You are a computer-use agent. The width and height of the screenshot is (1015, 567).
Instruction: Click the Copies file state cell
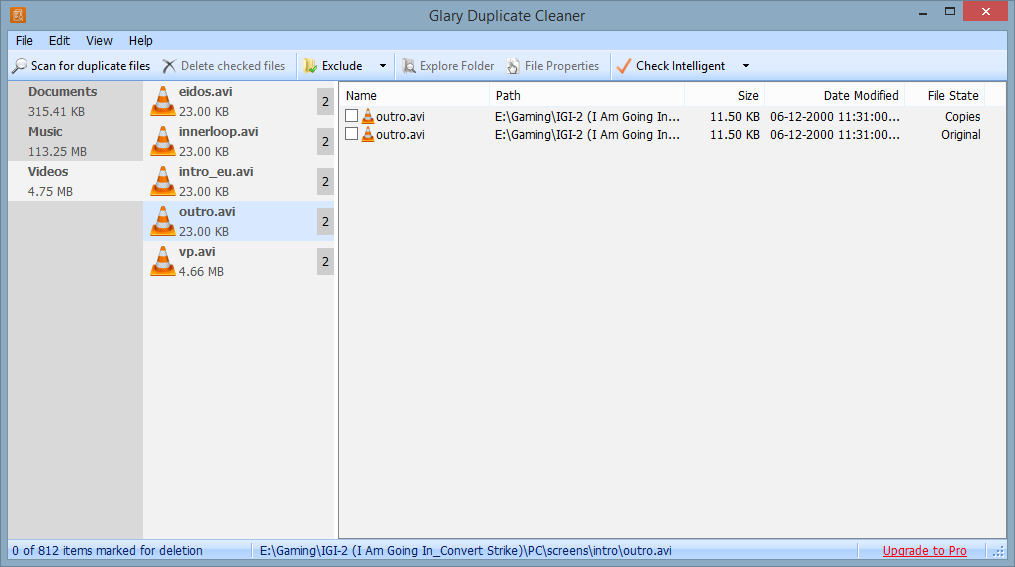(962, 117)
